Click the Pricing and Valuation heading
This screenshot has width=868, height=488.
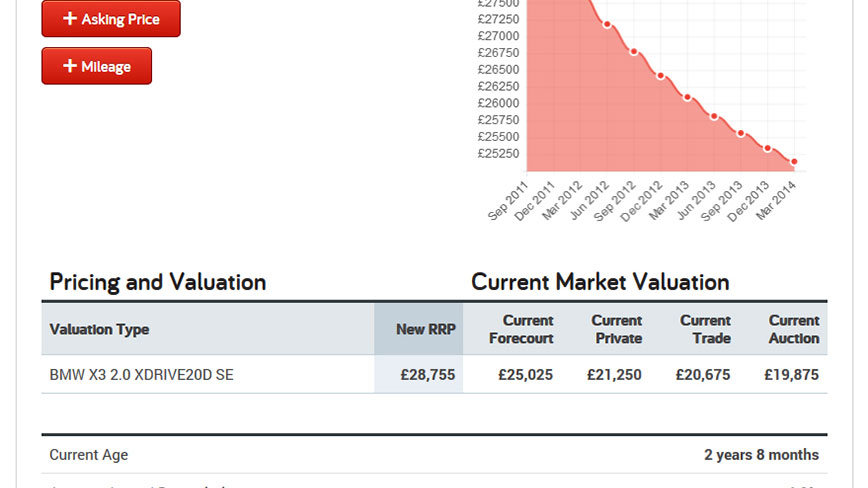pyautogui.click(x=158, y=282)
